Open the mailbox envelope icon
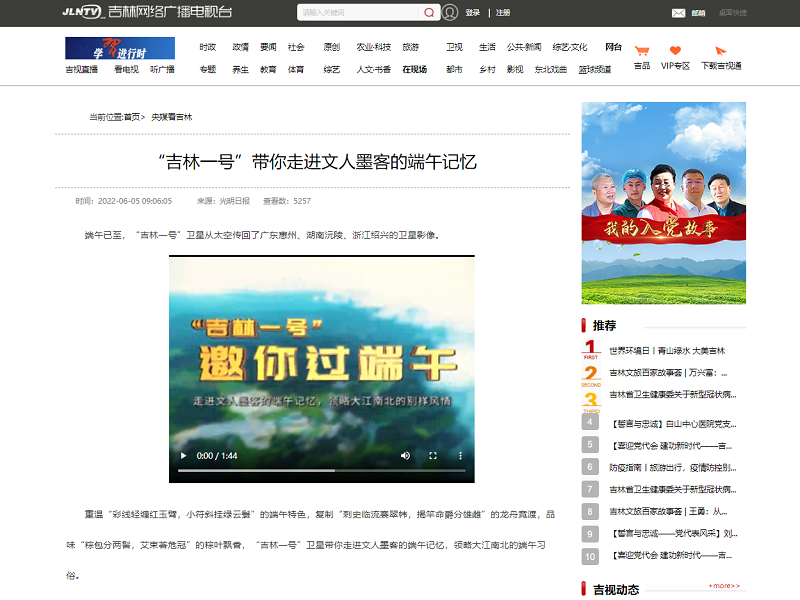This screenshot has width=800, height=600. (679, 13)
